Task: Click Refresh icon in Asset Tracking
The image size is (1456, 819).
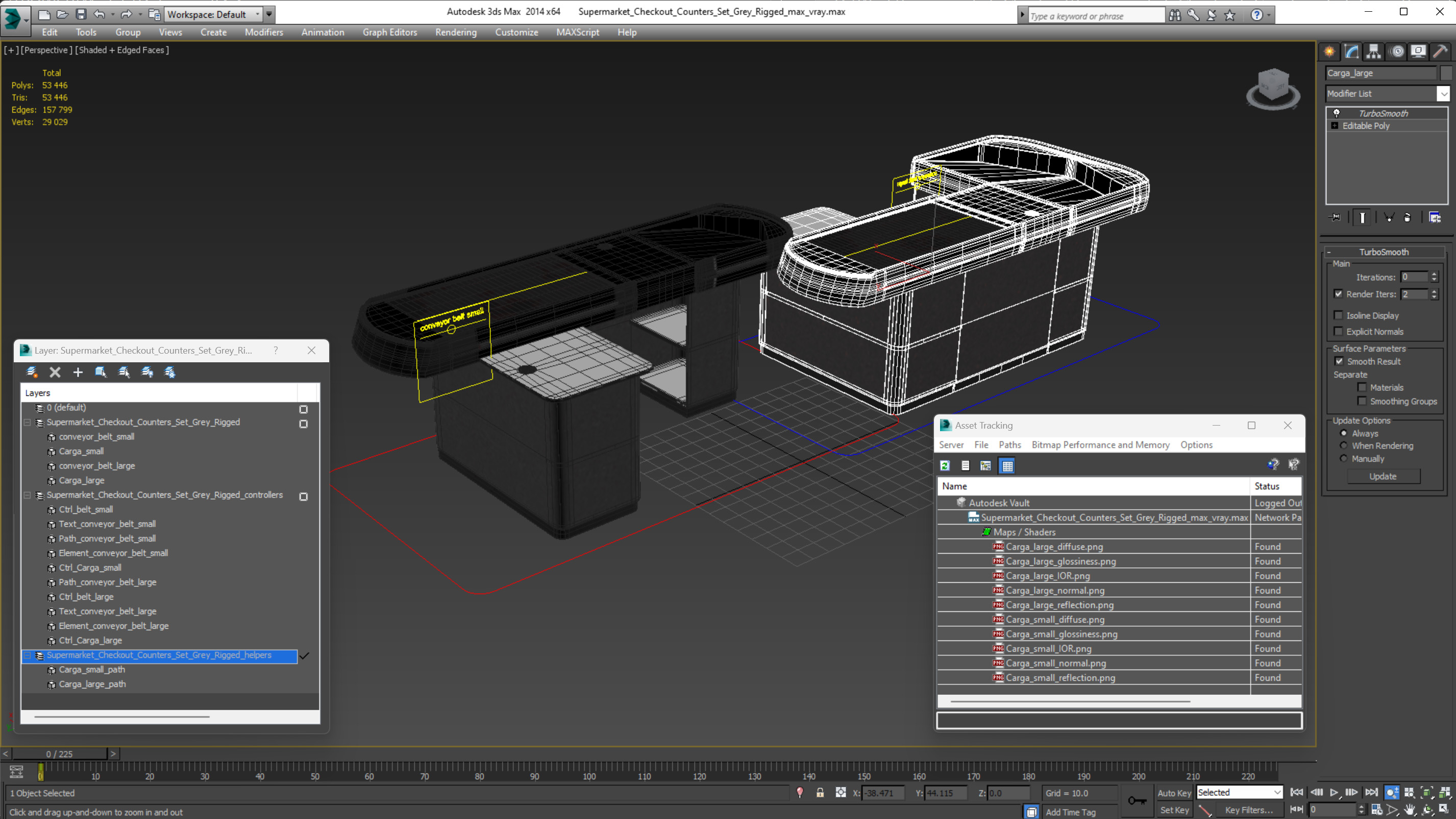Action: 945,466
